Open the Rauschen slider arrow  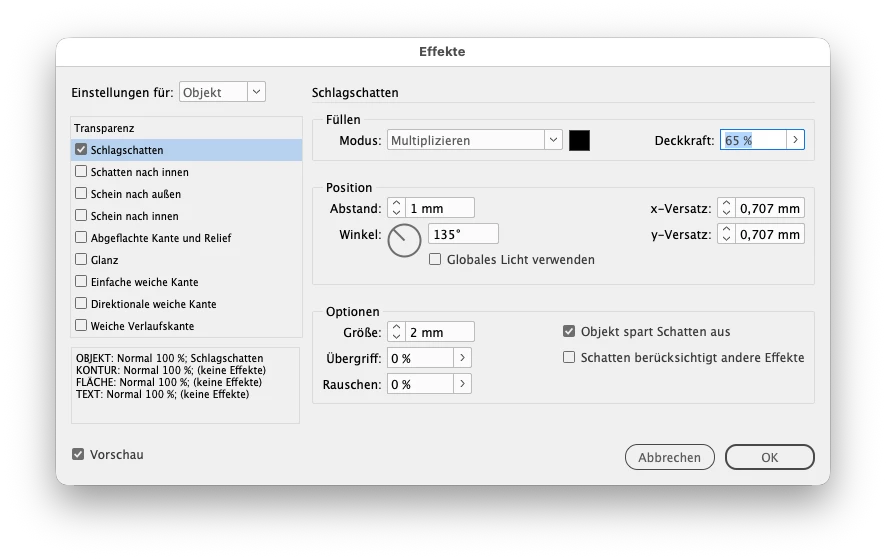[462, 384]
